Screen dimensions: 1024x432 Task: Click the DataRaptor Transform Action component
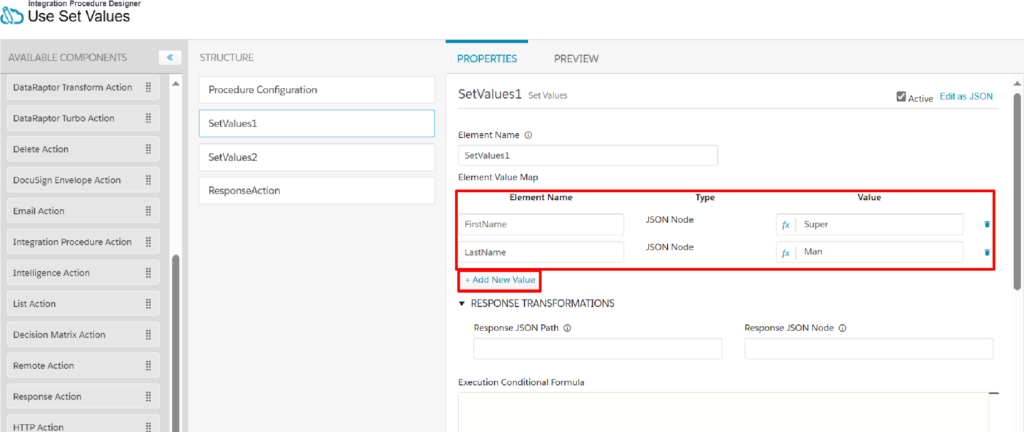coord(83,87)
